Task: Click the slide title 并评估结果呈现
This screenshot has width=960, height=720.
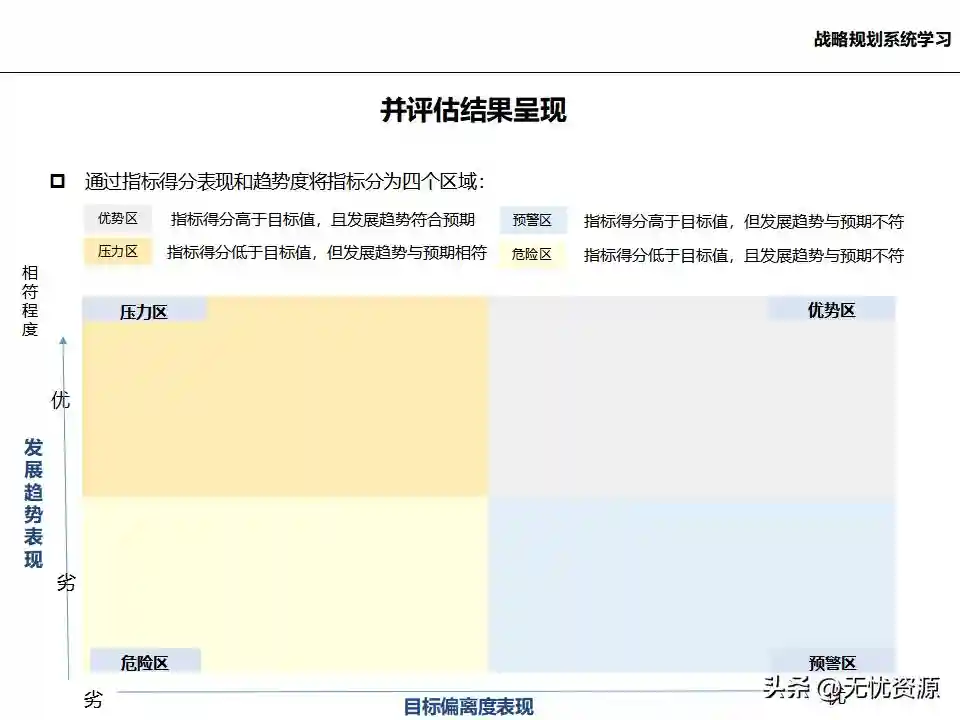Action: click(473, 110)
